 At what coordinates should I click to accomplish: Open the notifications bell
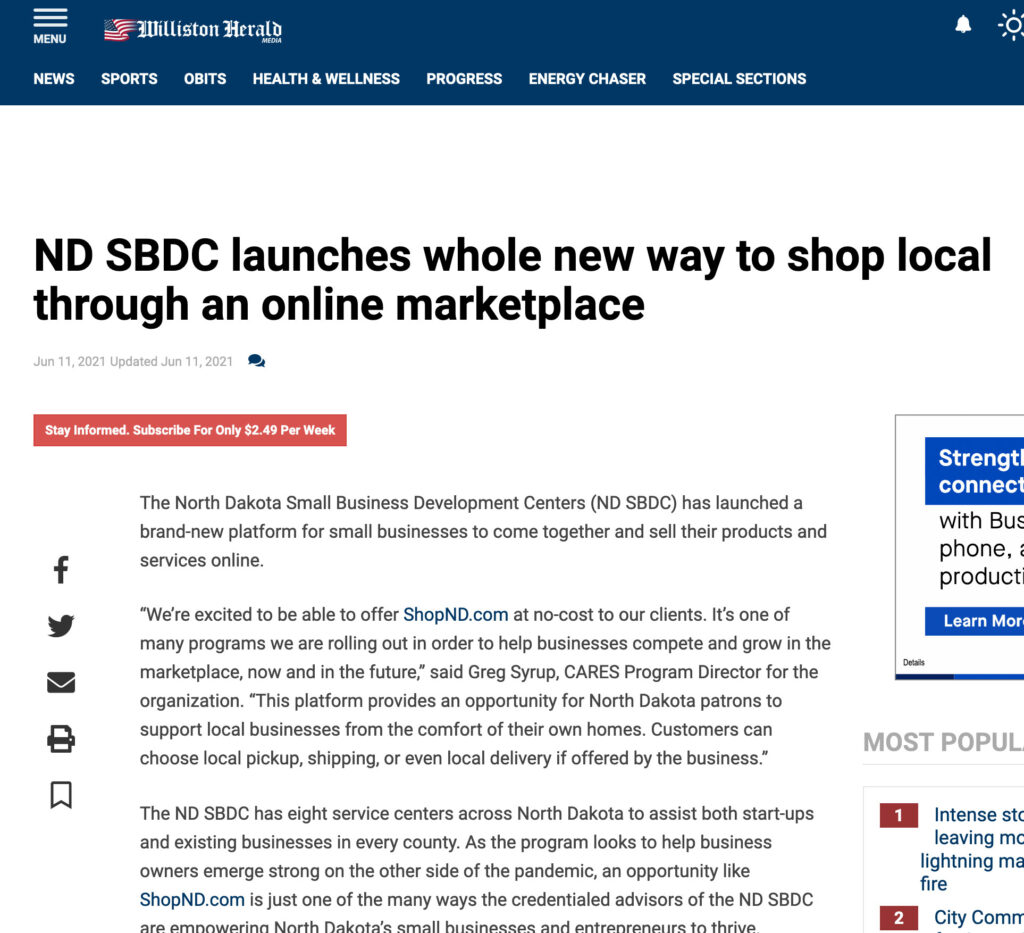click(x=963, y=25)
